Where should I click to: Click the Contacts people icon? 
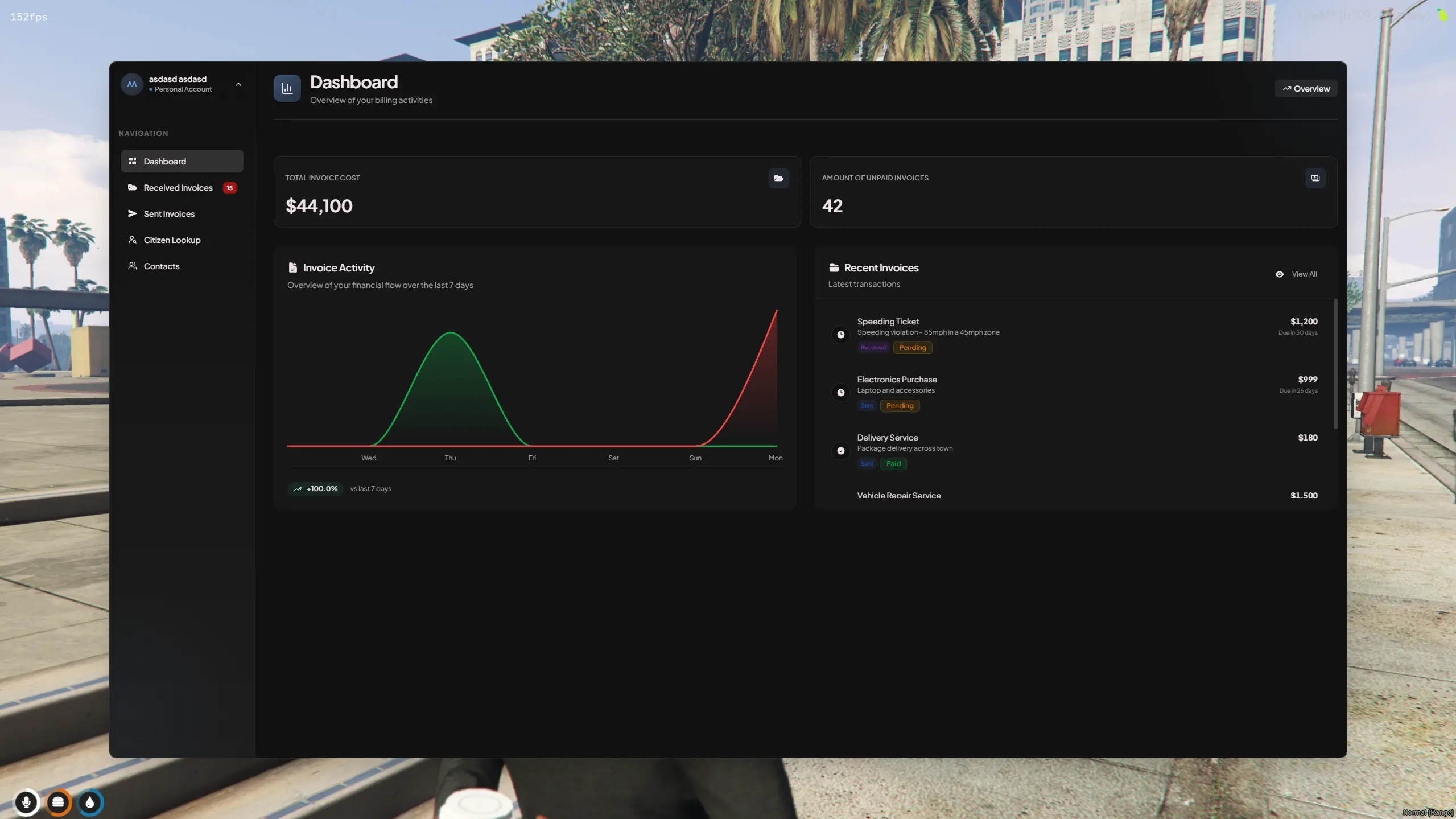pos(133,266)
